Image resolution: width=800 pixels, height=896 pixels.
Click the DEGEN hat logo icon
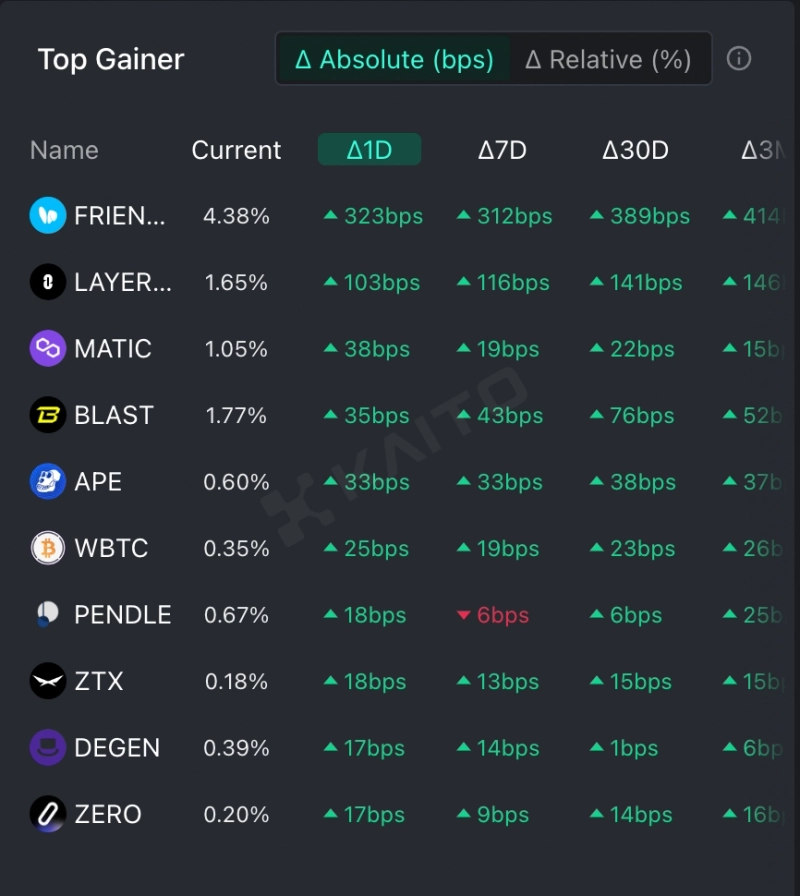pyautogui.click(x=48, y=748)
